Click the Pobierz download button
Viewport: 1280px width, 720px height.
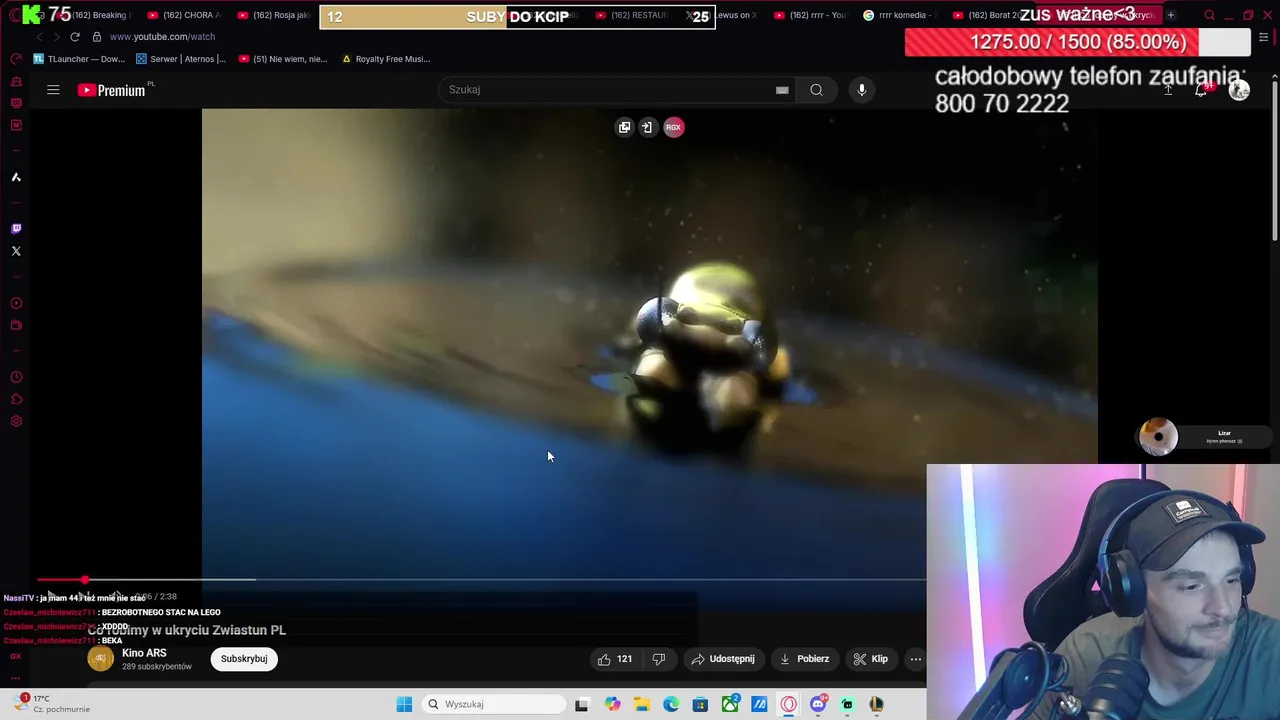(804, 659)
